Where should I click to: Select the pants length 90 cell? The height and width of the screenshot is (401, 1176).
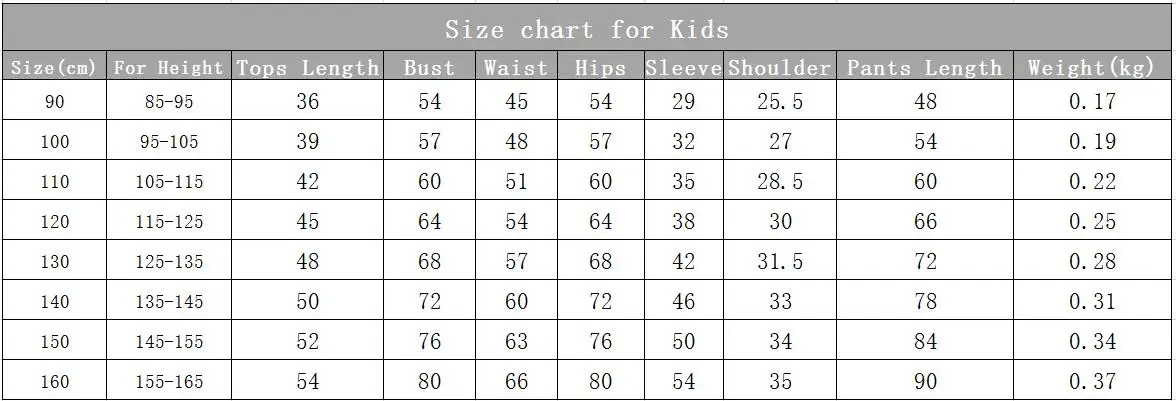coord(925,382)
